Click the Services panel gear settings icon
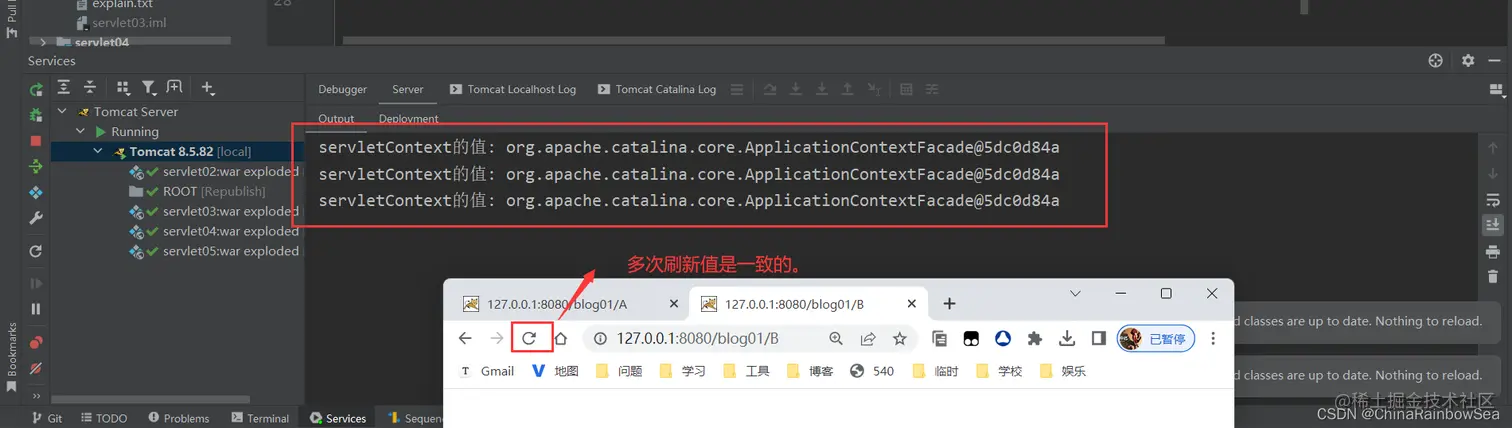 click(x=1468, y=61)
